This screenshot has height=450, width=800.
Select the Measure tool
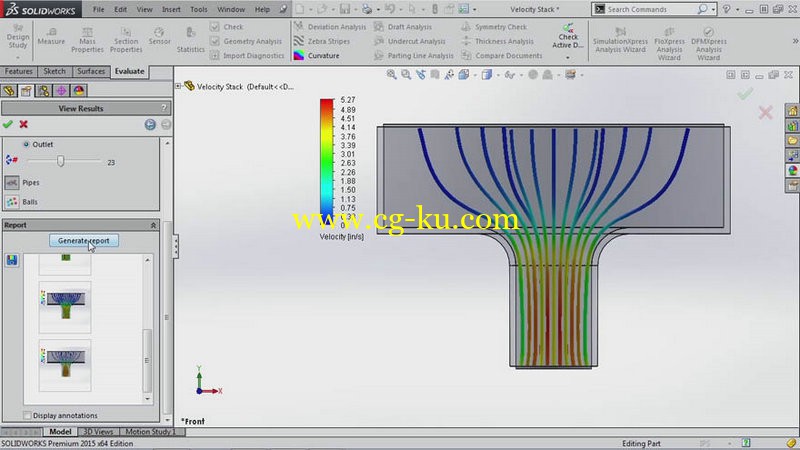click(51, 36)
